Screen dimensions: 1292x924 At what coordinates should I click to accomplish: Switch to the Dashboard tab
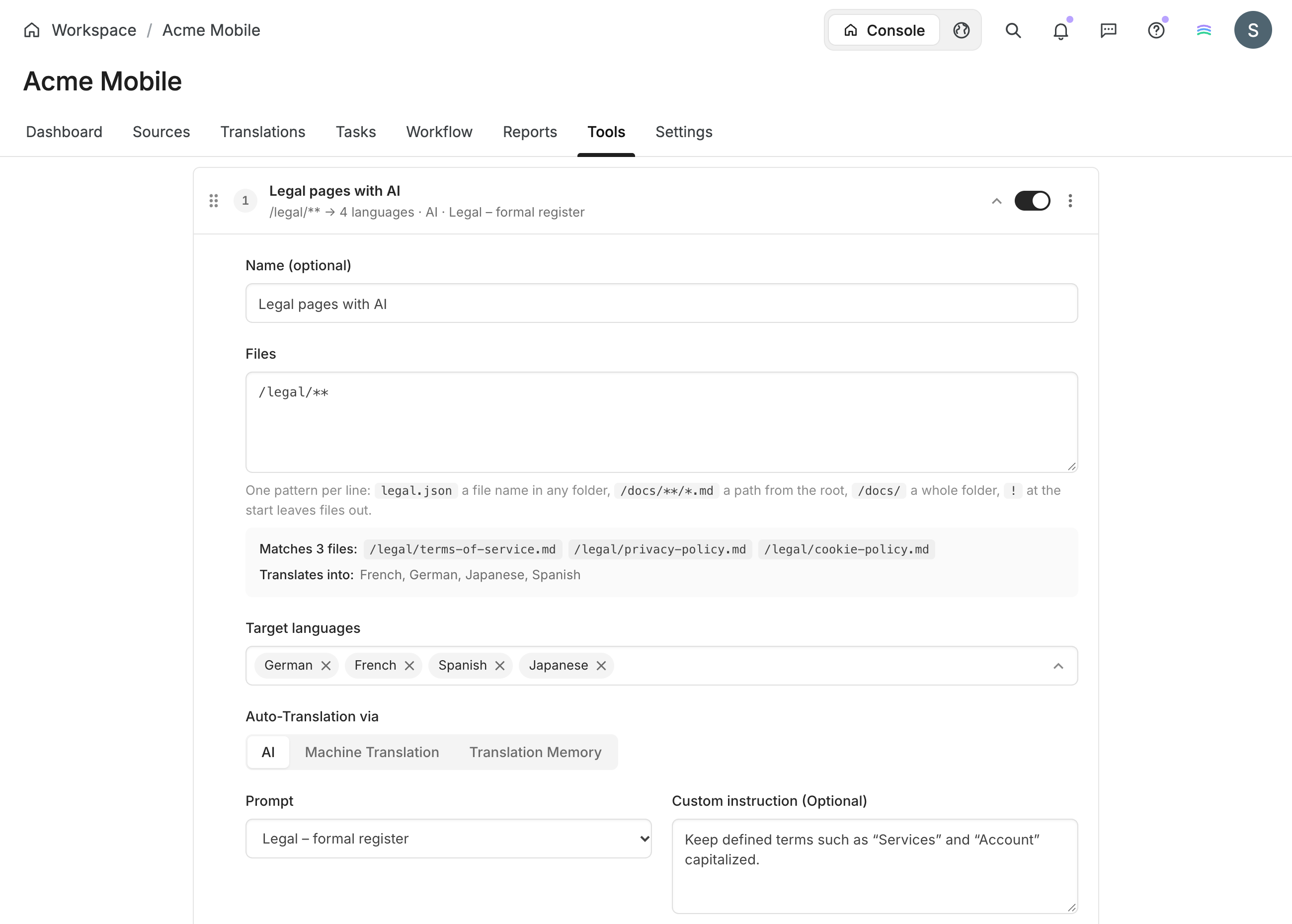tap(64, 132)
